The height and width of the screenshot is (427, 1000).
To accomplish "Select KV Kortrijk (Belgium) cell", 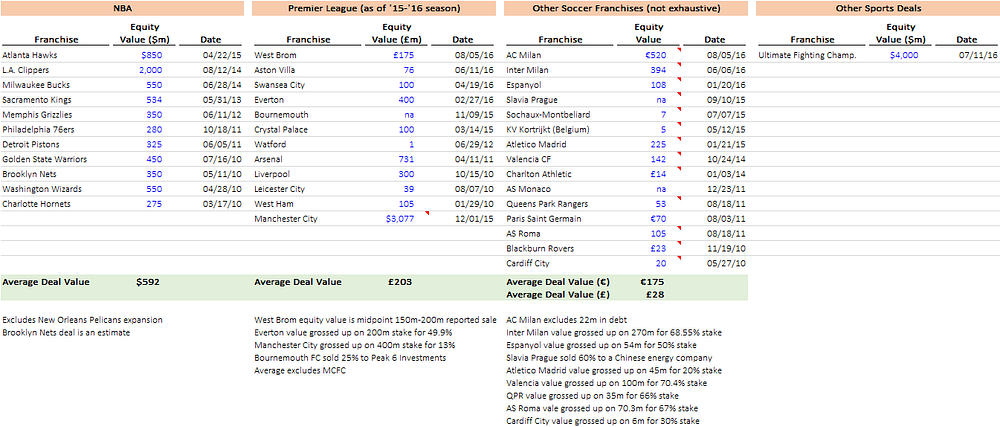I will click(548, 129).
